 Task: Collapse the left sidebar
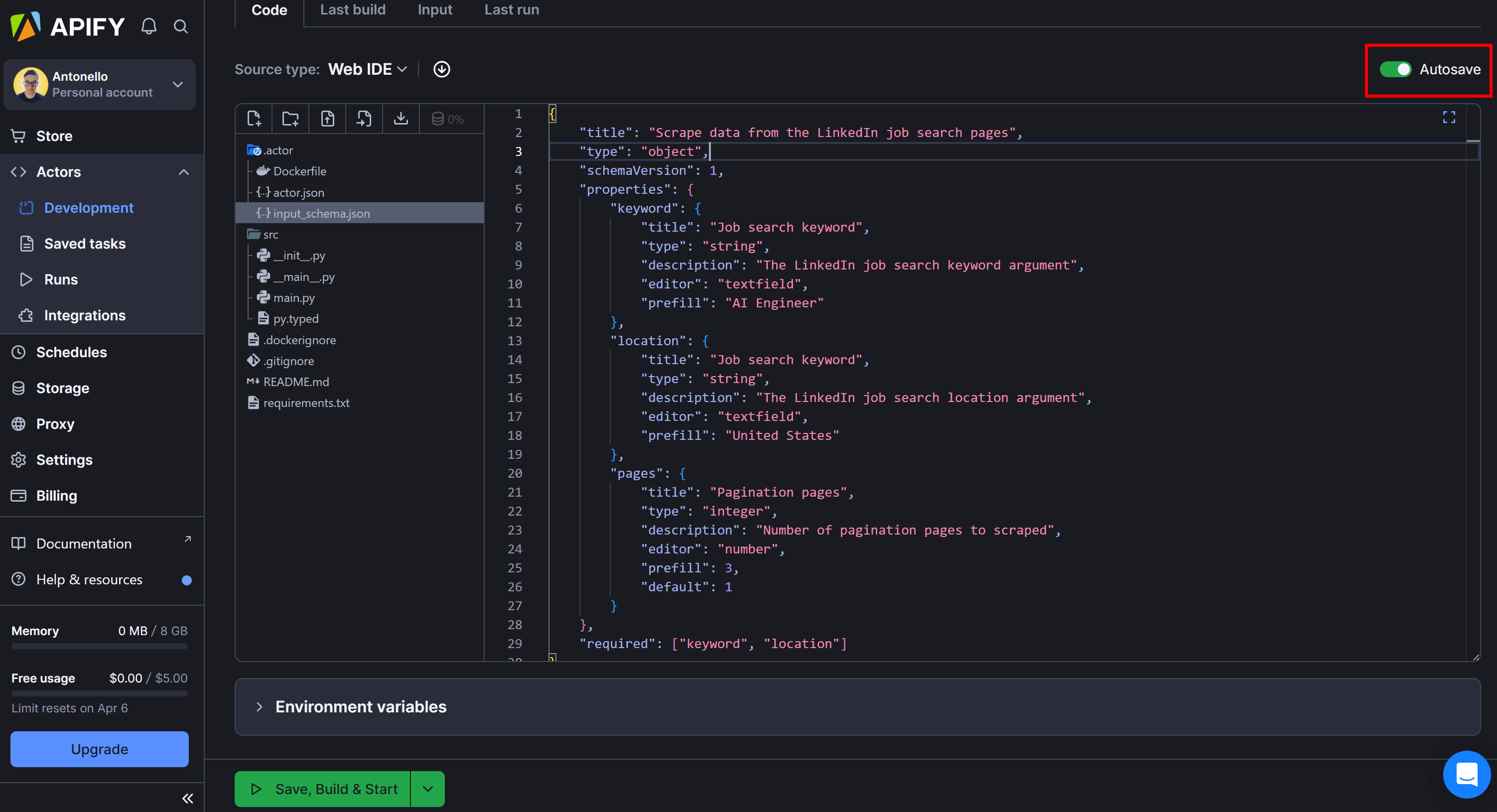click(x=187, y=798)
